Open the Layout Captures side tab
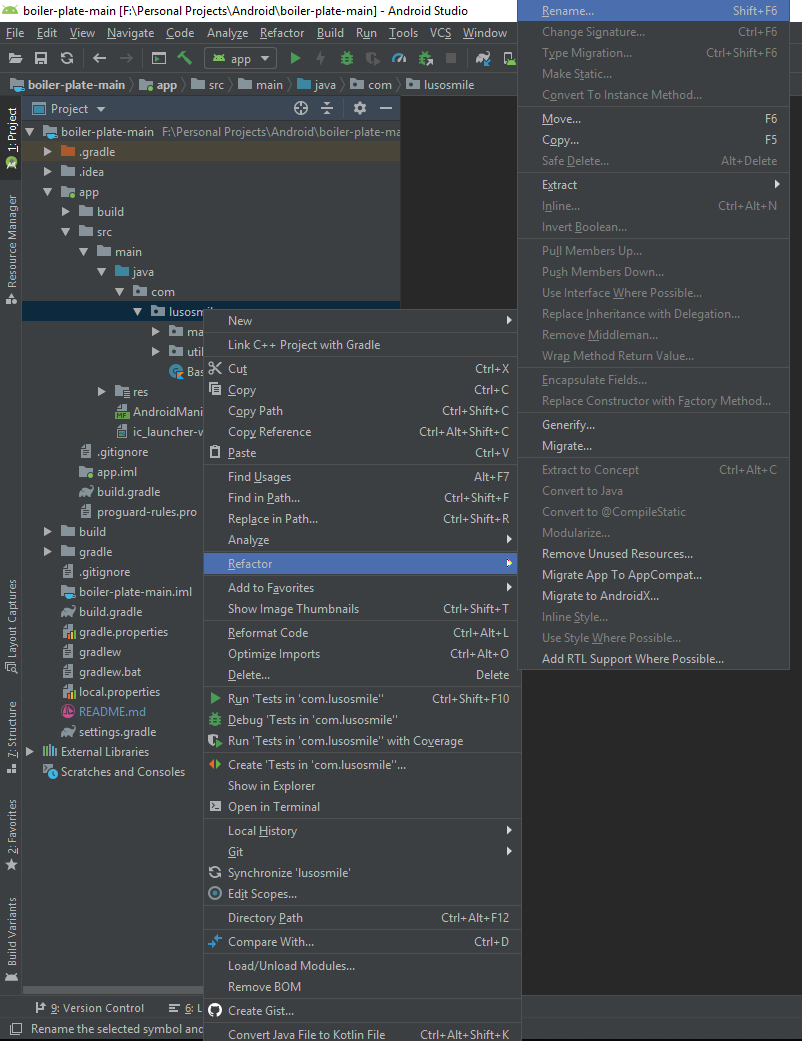Viewport: 802px width, 1041px height. point(11,627)
